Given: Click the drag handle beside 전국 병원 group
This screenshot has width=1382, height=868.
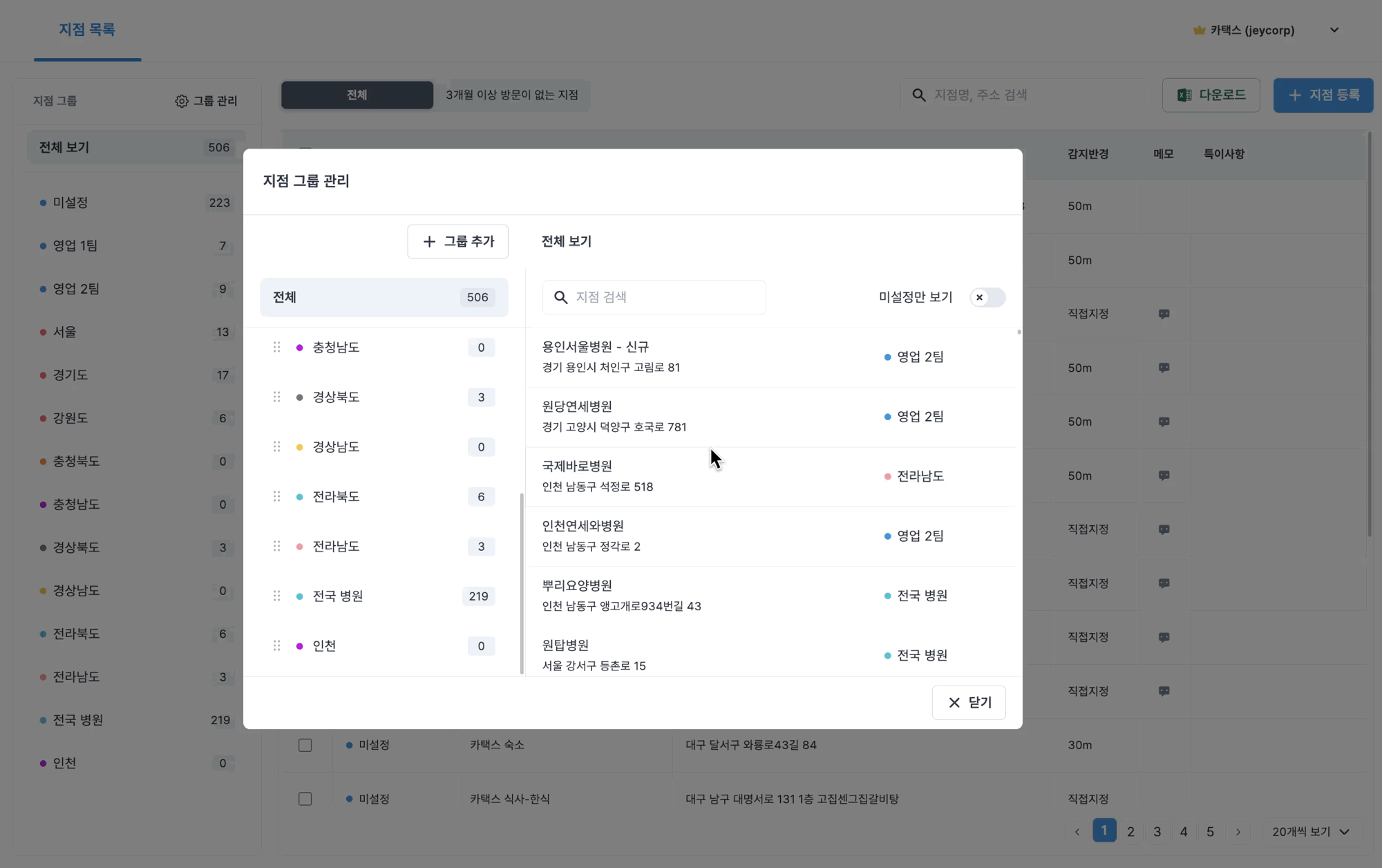Looking at the screenshot, I should tap(276, 596).
